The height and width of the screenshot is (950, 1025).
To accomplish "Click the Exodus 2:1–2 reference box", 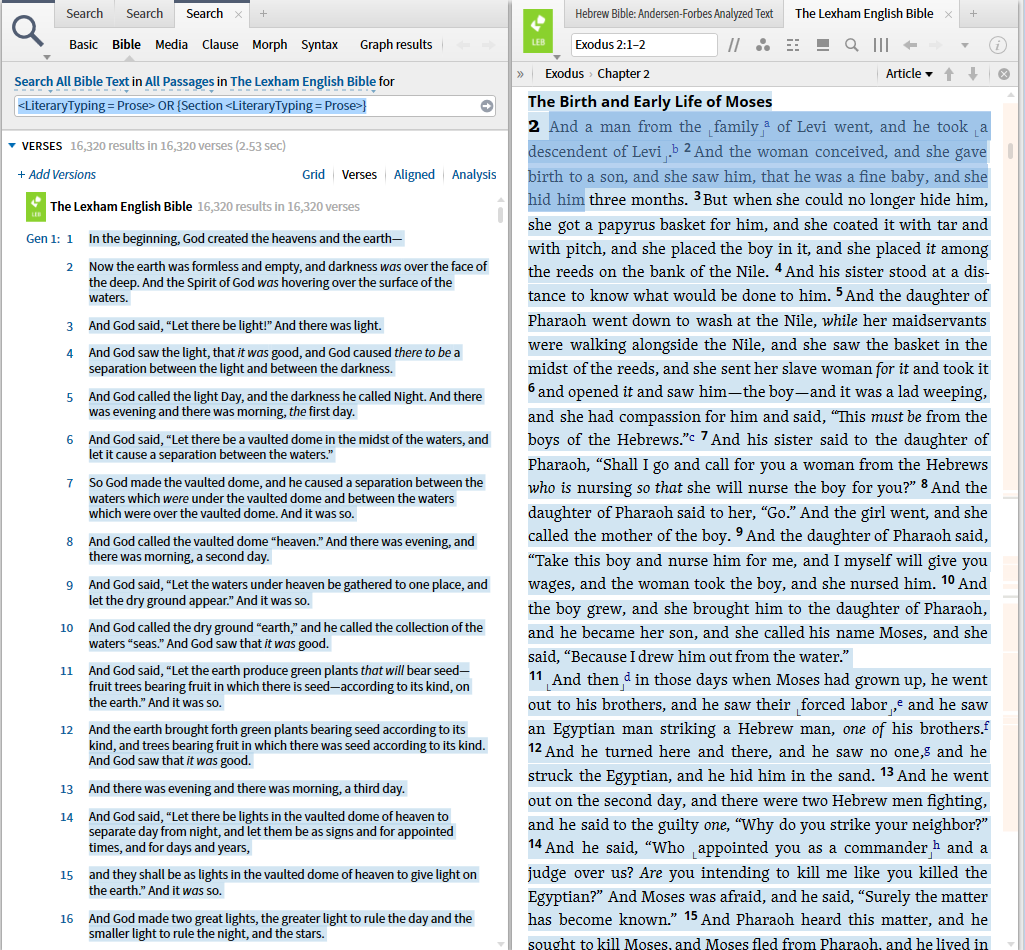I will click(644, 44).
